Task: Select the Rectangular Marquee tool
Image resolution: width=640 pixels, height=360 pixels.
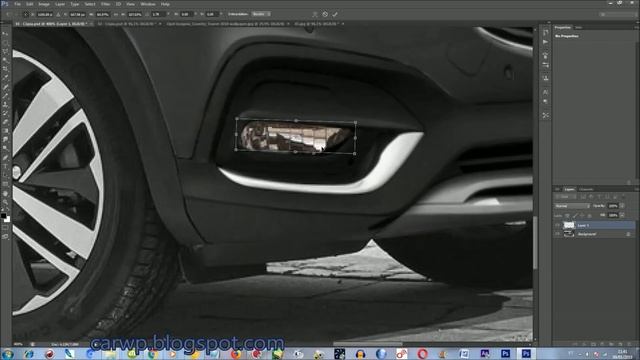Action: tap(6, 42)
